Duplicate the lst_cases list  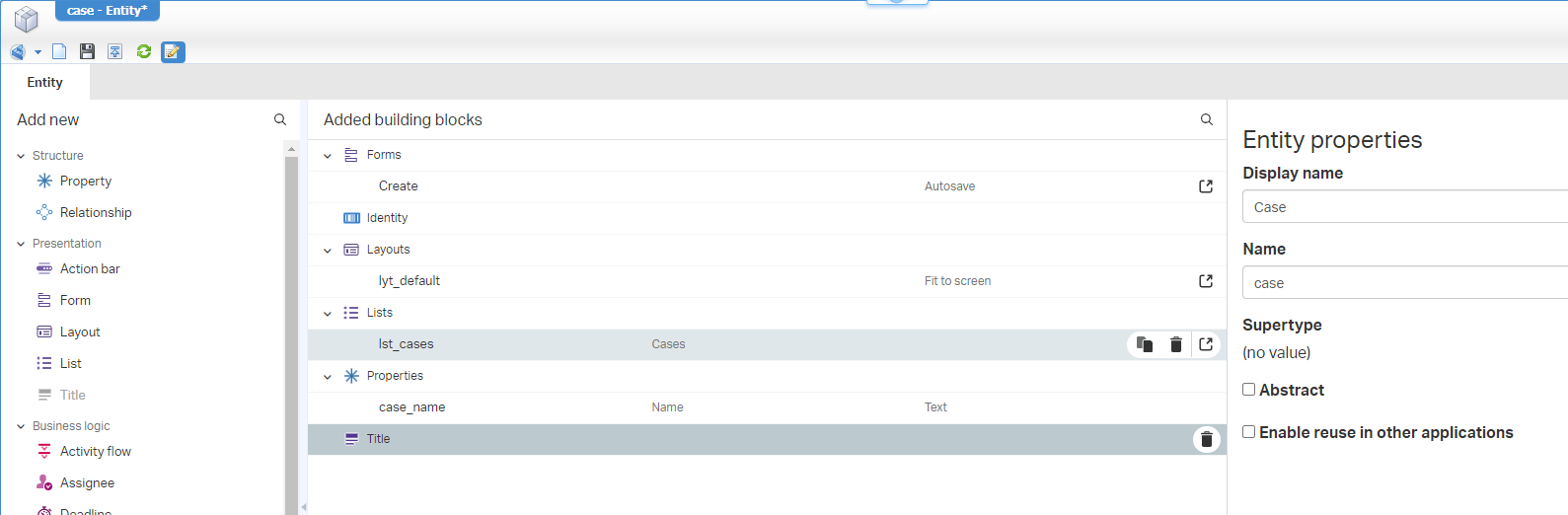[x=1145, y=344]
